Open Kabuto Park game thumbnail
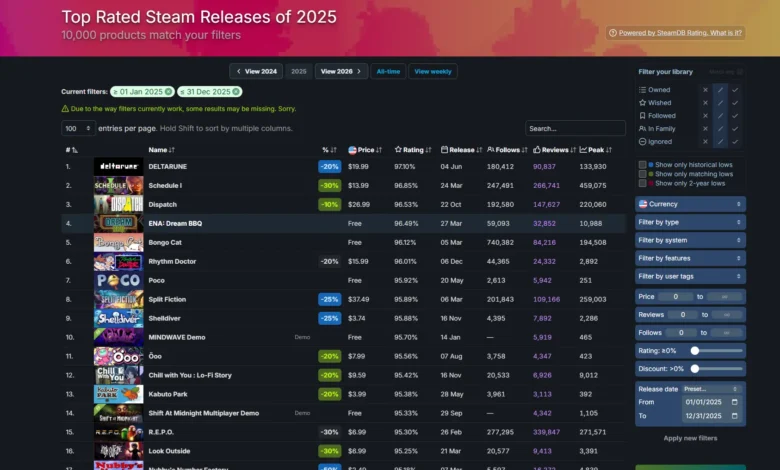Screen dimensions: 780x470 118,394
